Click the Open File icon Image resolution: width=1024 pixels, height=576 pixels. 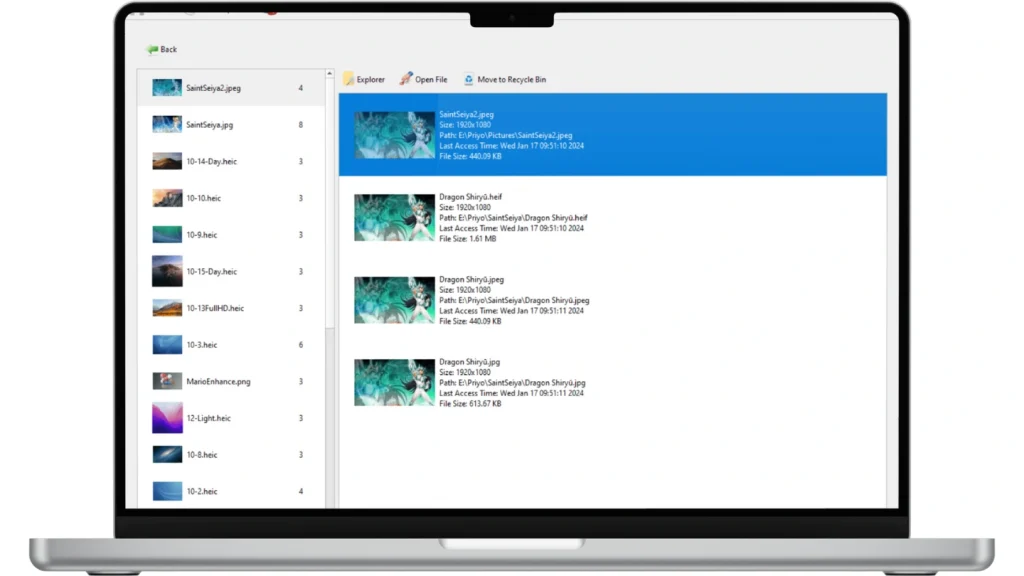(406, 79)
